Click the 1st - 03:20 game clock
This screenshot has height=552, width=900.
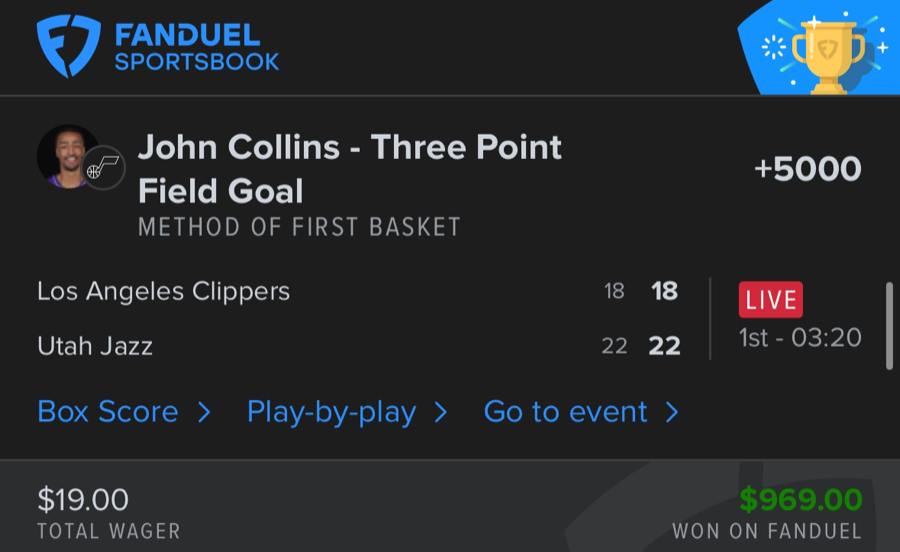point(800,337)
